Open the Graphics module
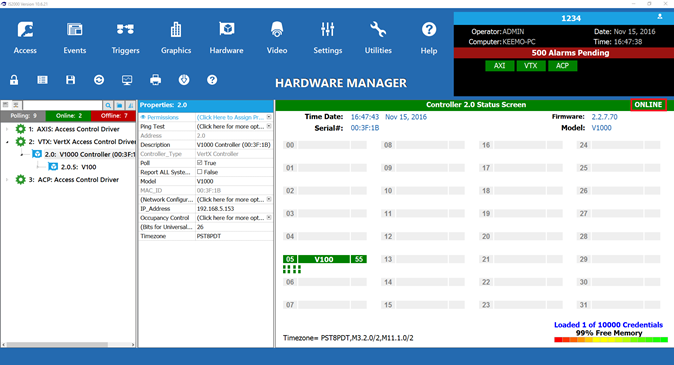The width and height of the screenshot is (674, 365). (x=176, y=38)
